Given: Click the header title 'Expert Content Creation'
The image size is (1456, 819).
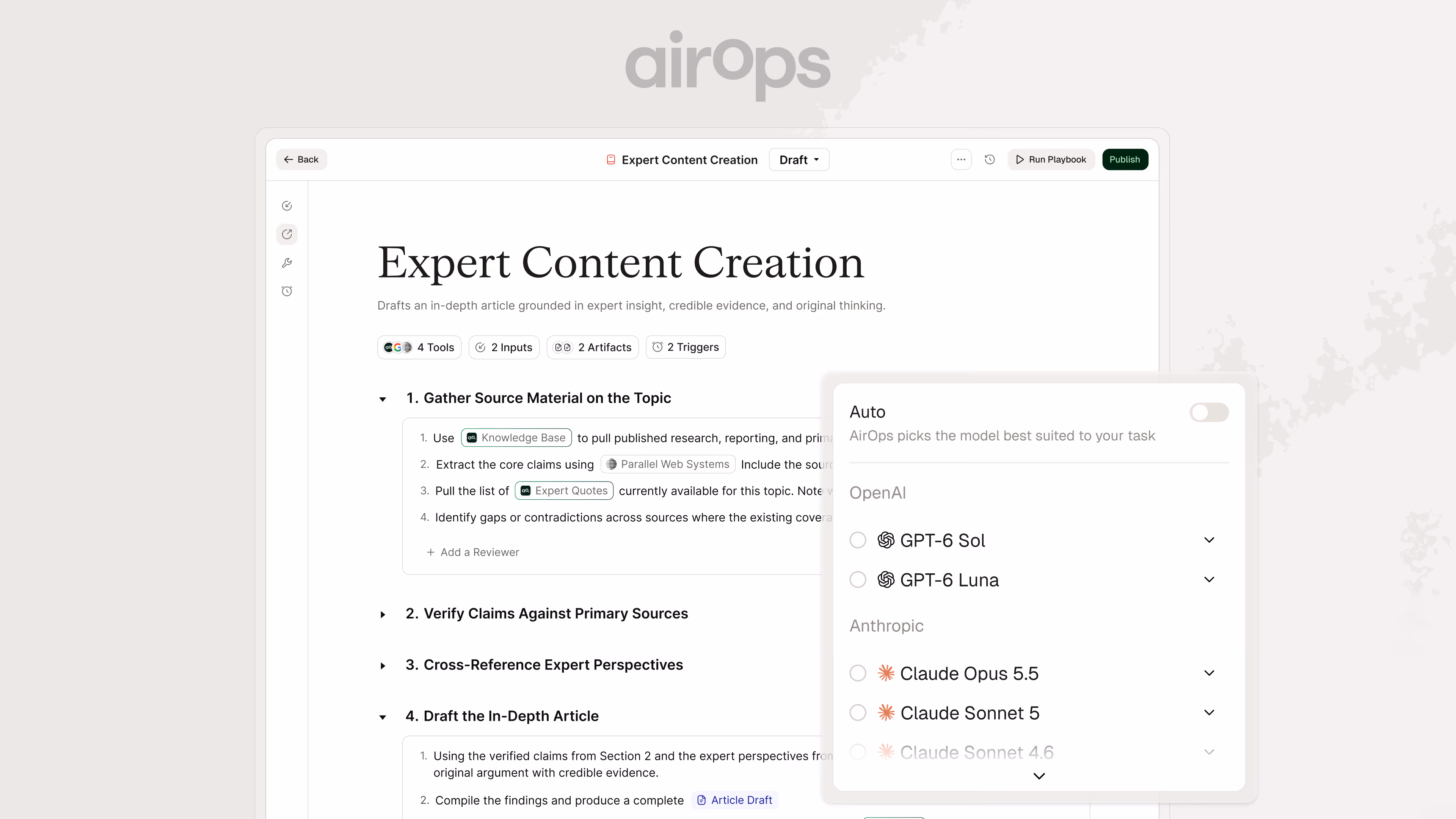Looking at the screenshot, I should tap(690, 160).
